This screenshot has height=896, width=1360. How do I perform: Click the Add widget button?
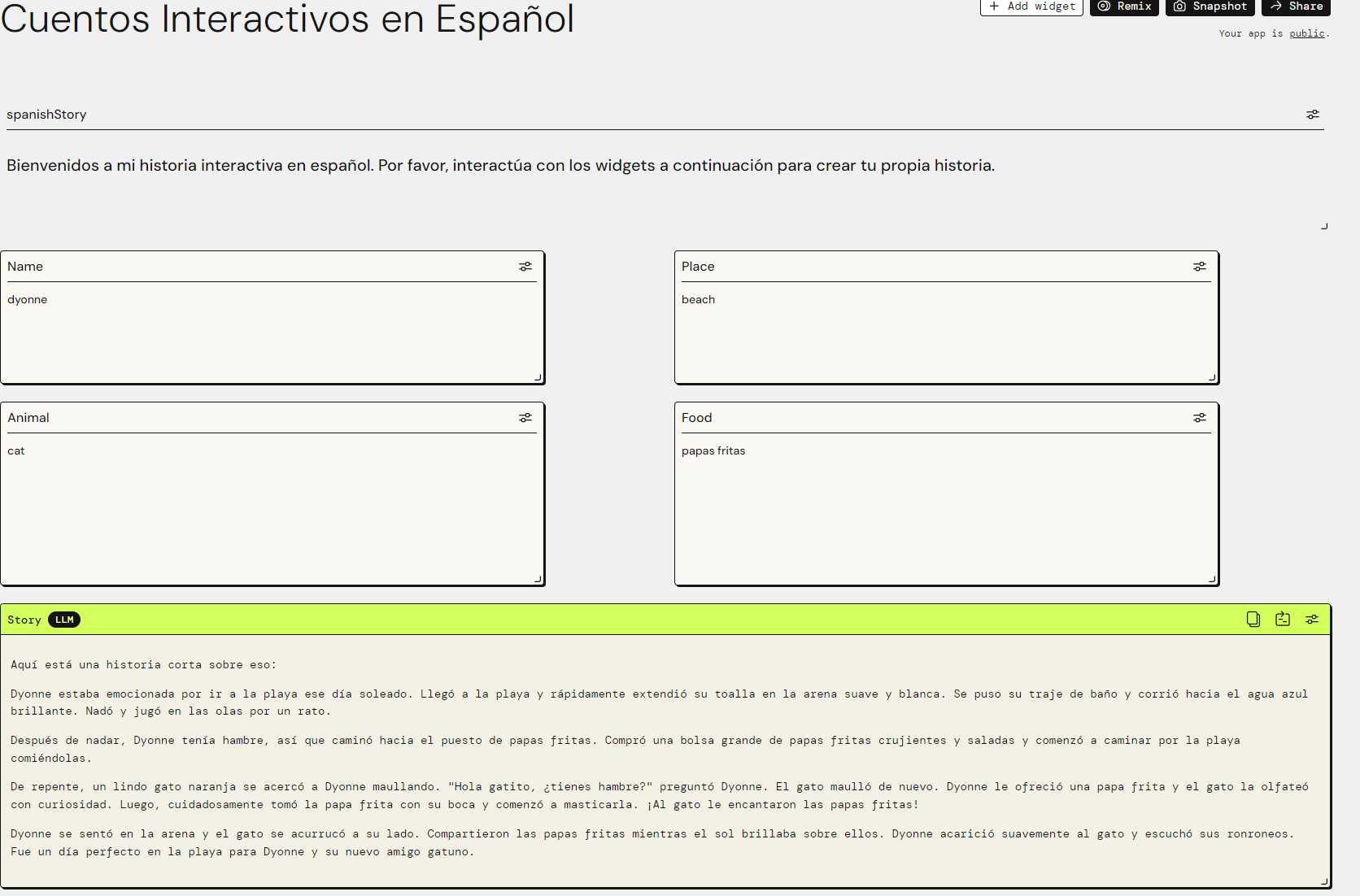(1031, 7)
